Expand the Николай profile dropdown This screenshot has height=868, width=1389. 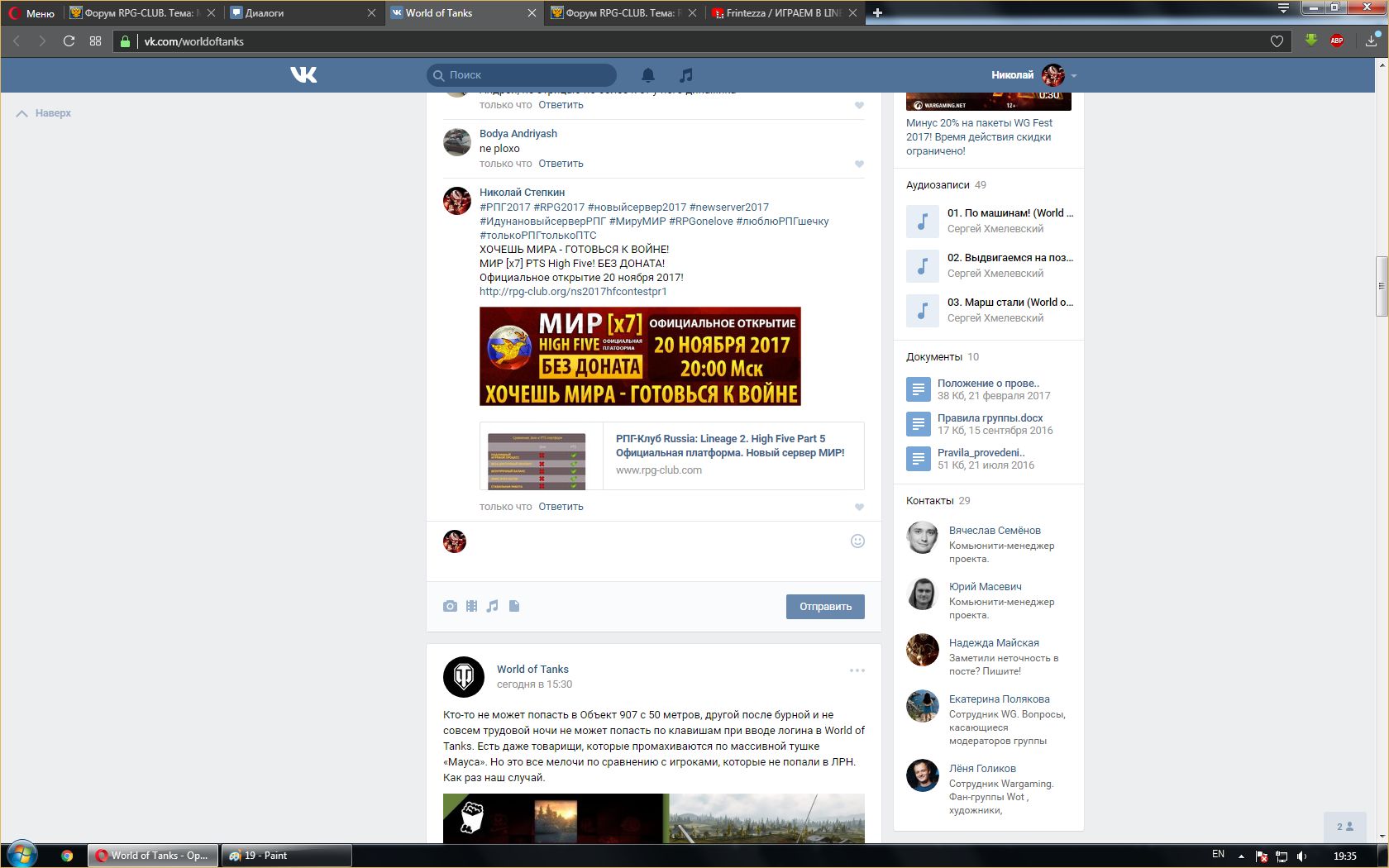pos(1033,75)
